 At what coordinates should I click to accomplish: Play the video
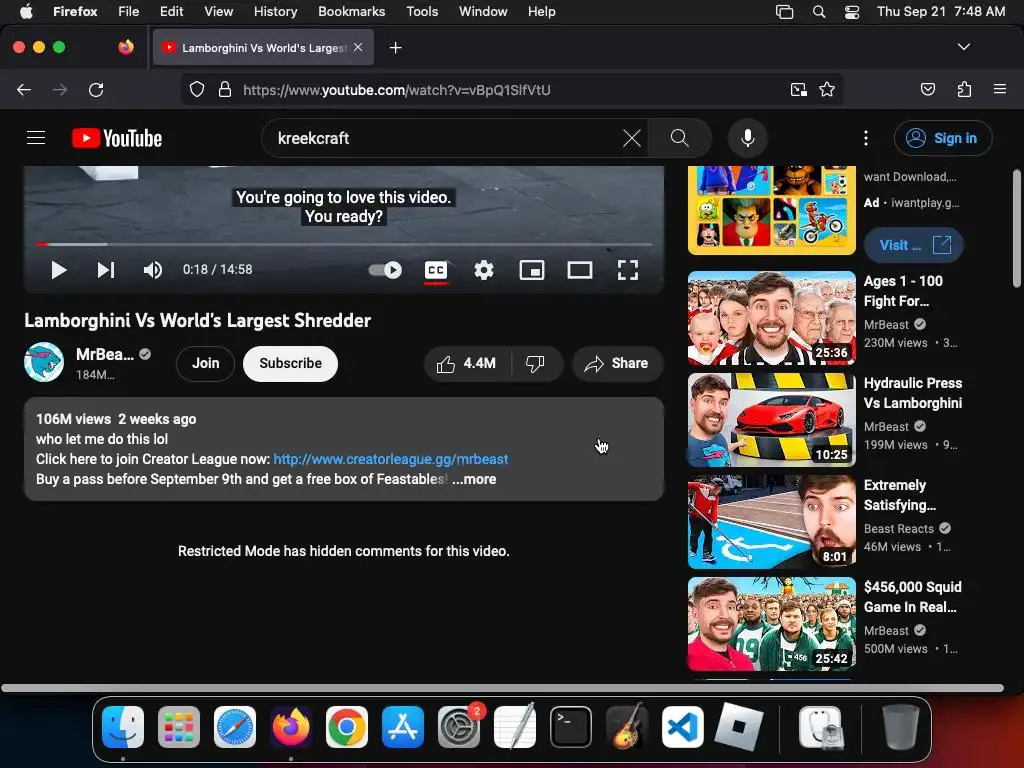(x=59, y=270)
